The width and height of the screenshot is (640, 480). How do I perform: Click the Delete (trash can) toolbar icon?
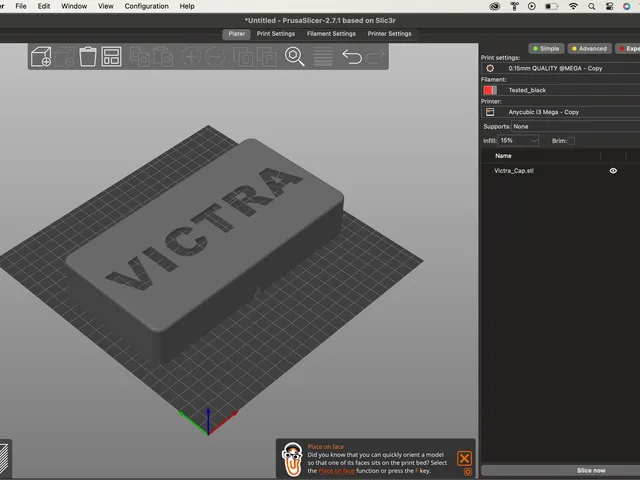tap(88, 56)
